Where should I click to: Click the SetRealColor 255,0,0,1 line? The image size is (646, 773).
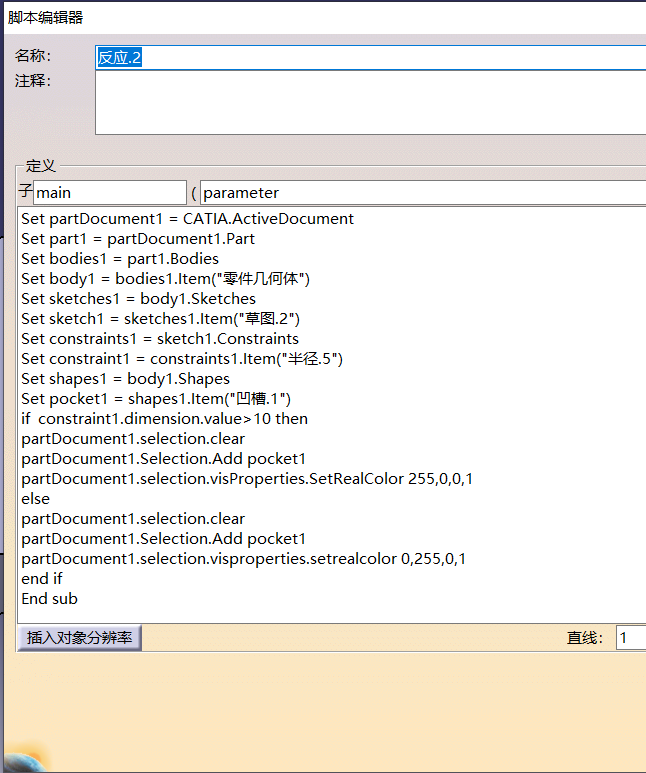click(247, 479)
